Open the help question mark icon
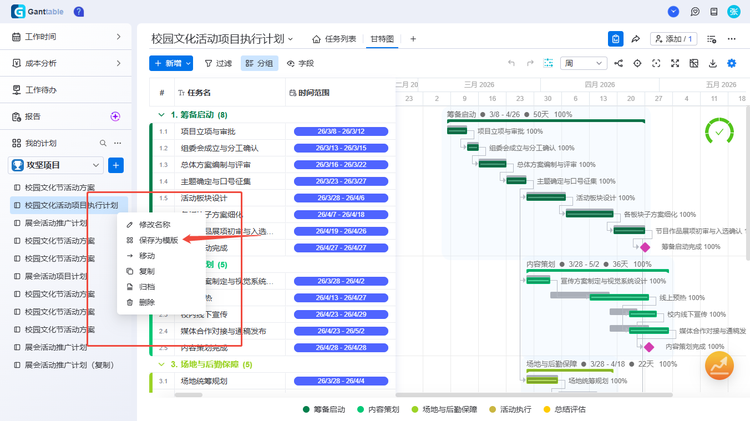 [x=79, y=11]
